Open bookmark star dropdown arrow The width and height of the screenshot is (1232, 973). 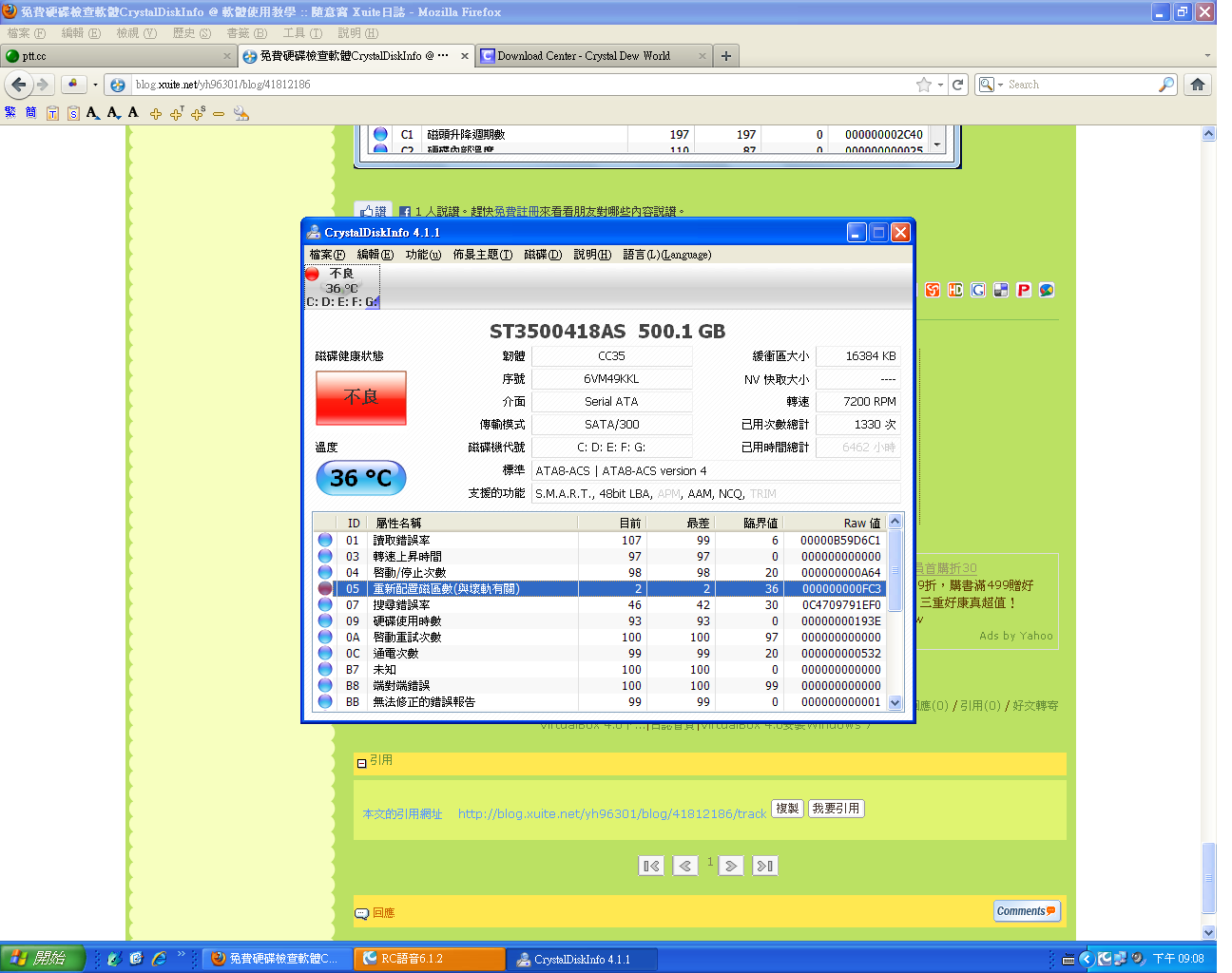[940, 85]
